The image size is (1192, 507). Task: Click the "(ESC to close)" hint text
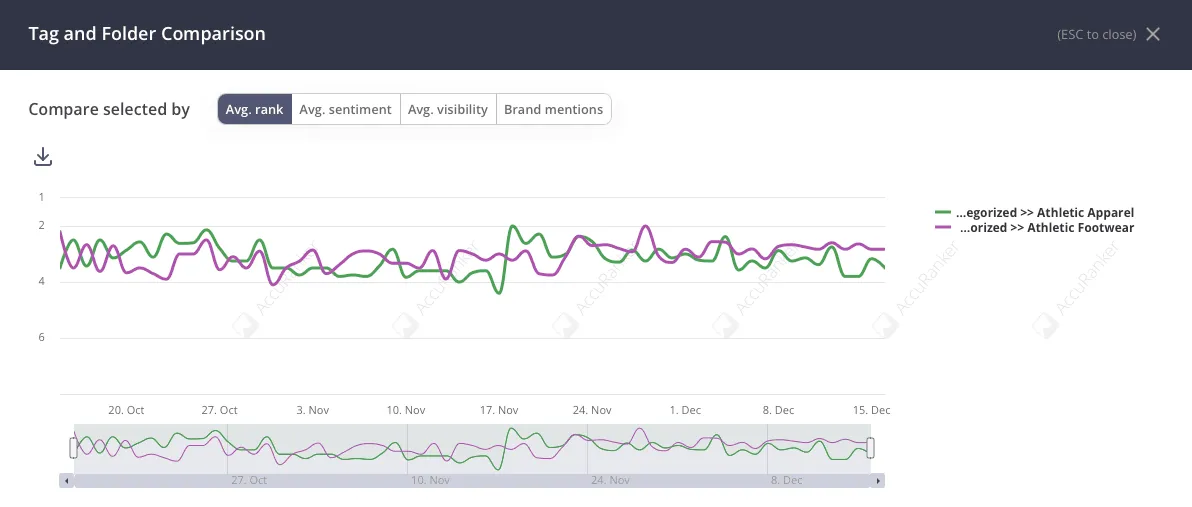click(1096, 35)
